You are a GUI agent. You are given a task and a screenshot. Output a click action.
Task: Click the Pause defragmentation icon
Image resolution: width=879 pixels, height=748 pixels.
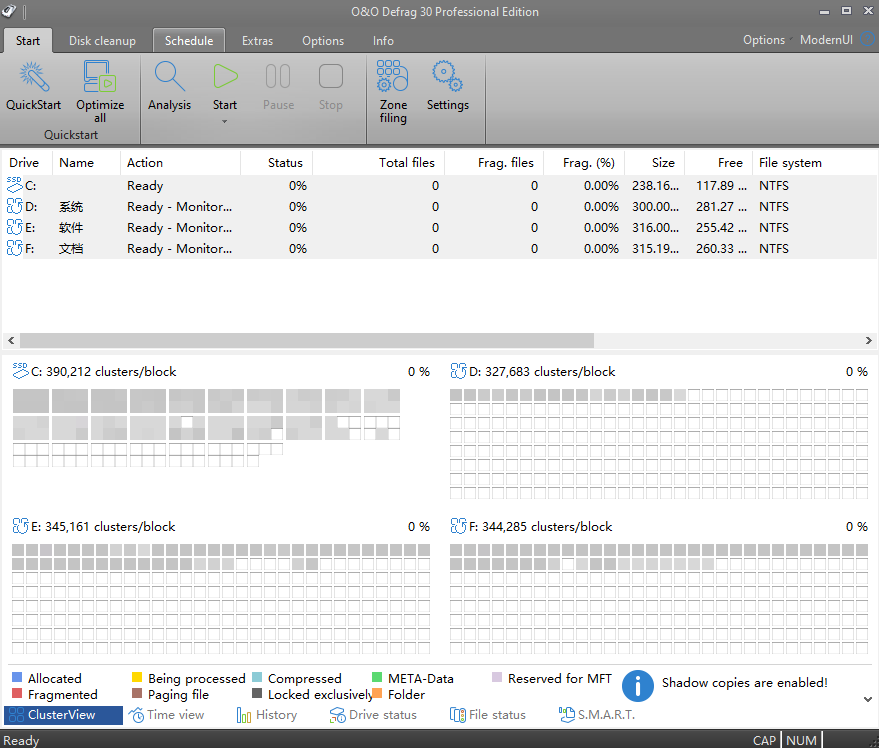click(278, 76)
